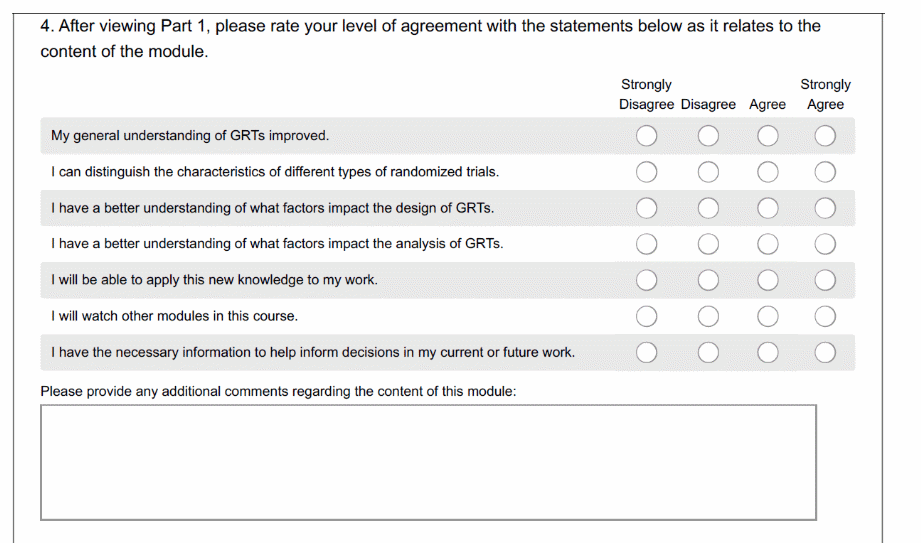The image size is (921, 543).
Task: Choose Disagree for design of GRTs statement
Action: point(708,208)
